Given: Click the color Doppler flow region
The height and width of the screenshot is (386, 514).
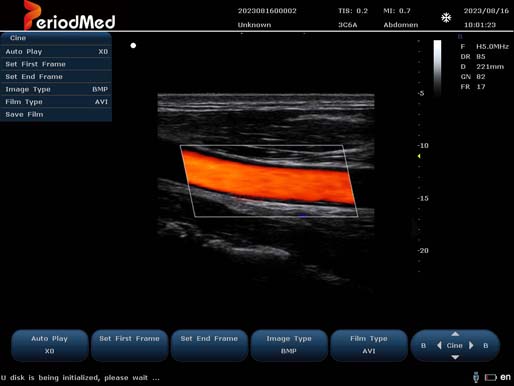Looking at the screenshot, I should pyautogui.click(x=269, y=177).
